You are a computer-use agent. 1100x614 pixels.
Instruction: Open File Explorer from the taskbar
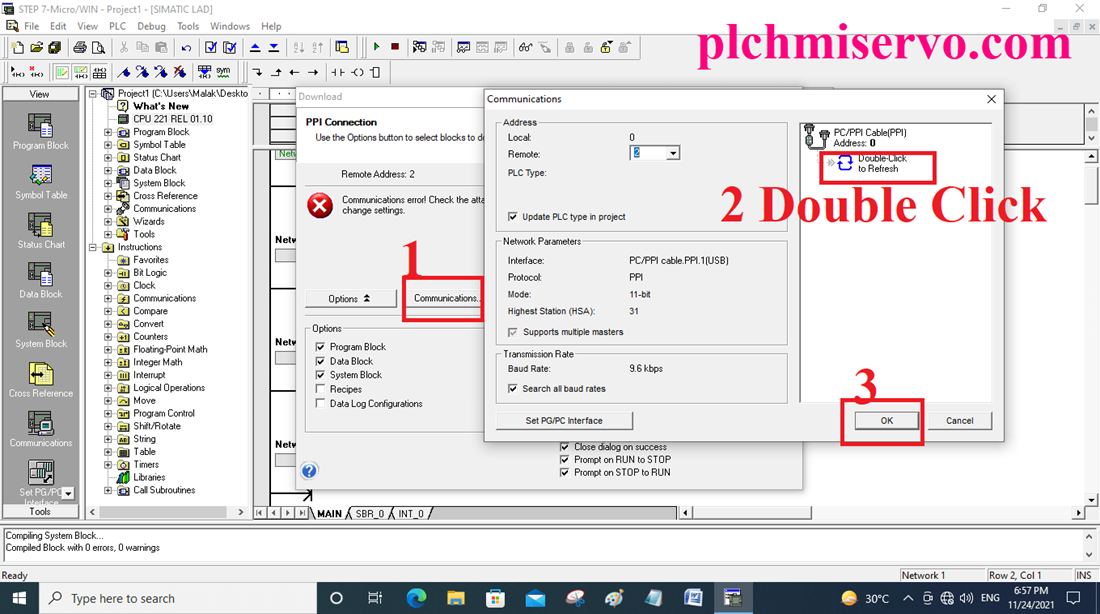click(456, 598)
